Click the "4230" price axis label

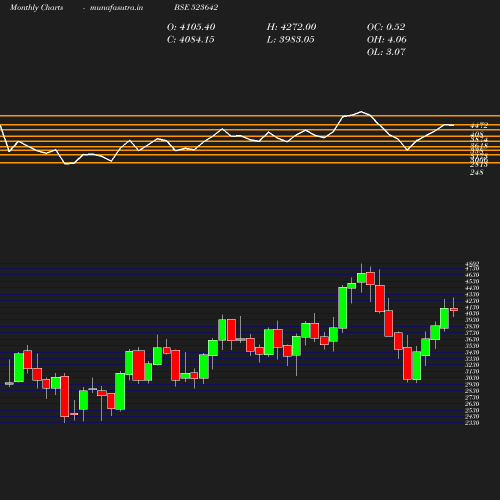tap(472, 301)
